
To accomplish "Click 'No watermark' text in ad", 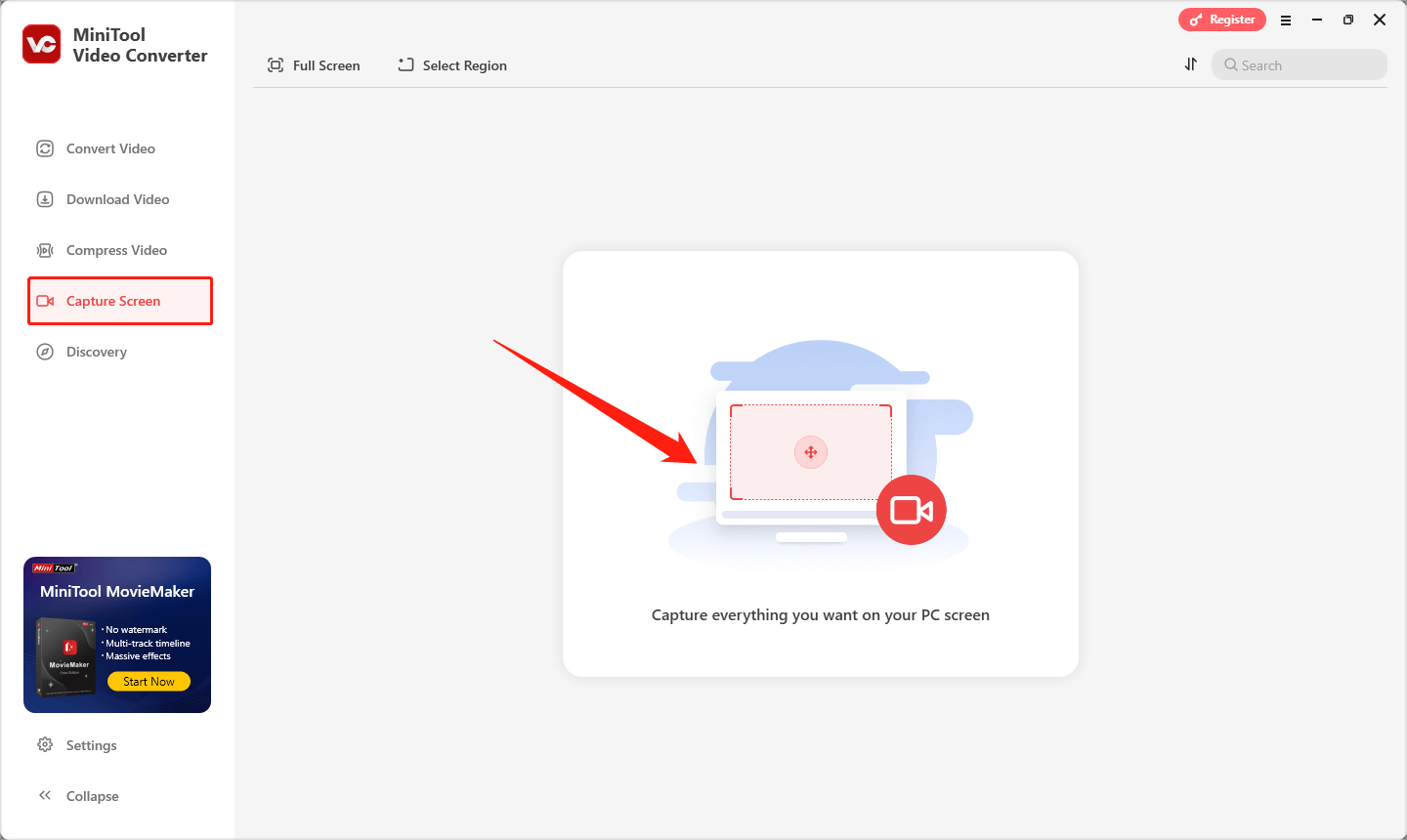I will (136, 630).
